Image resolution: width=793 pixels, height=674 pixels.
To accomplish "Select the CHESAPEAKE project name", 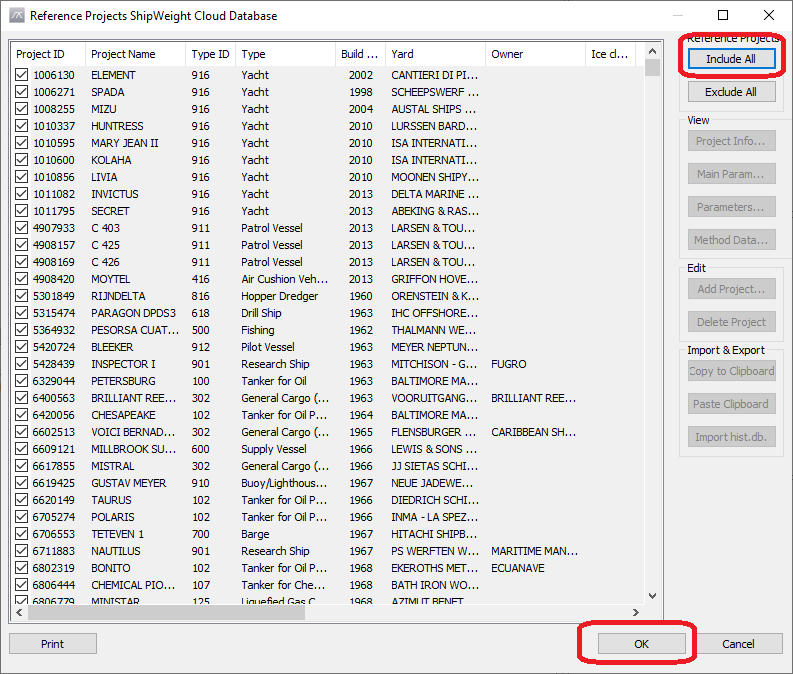I will (x=123, y=415).
